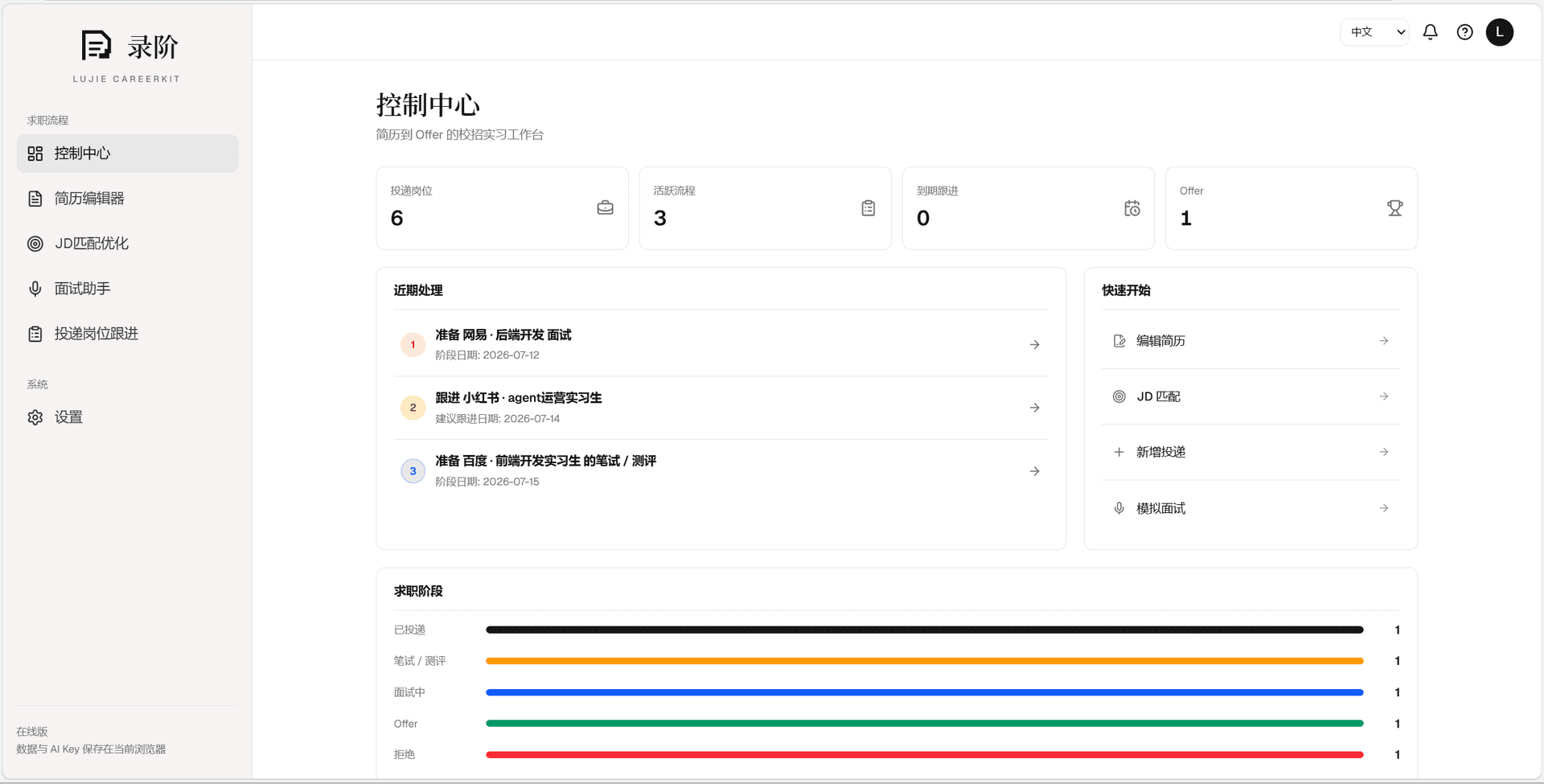
Task: Click trophy icon in Offer card
Action: (x=1394, y=208)
